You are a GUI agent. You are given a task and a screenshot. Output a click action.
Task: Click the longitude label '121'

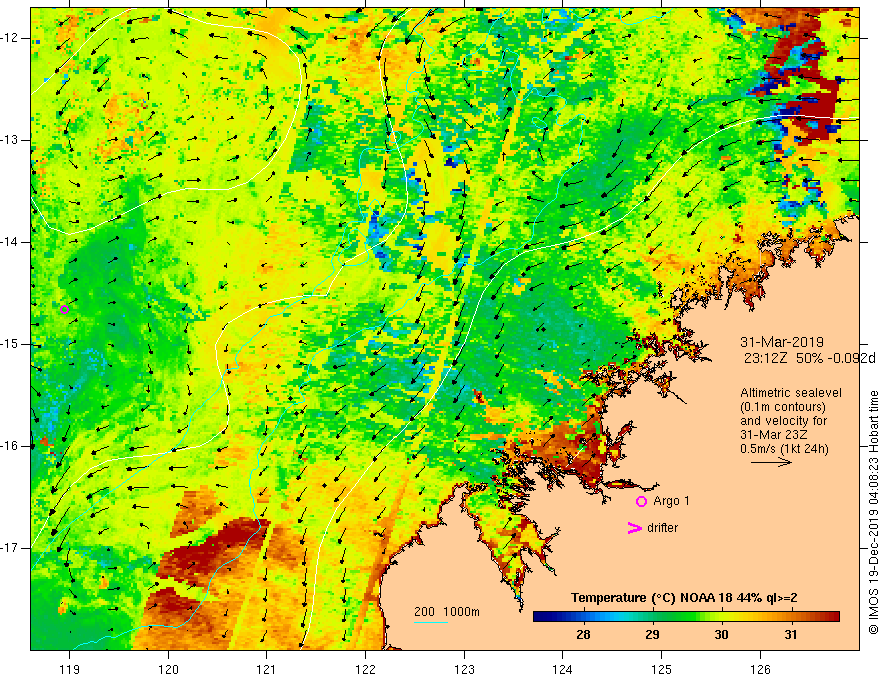(267, 669)
